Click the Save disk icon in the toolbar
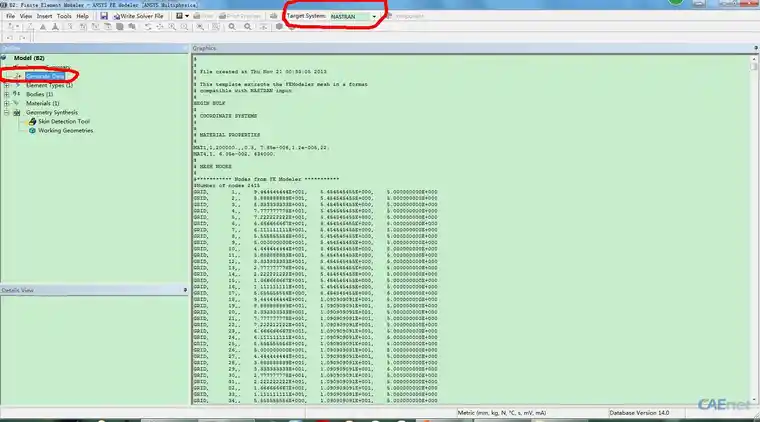The image size is (760, 422). pyautogui.click(x=104, y=16)
